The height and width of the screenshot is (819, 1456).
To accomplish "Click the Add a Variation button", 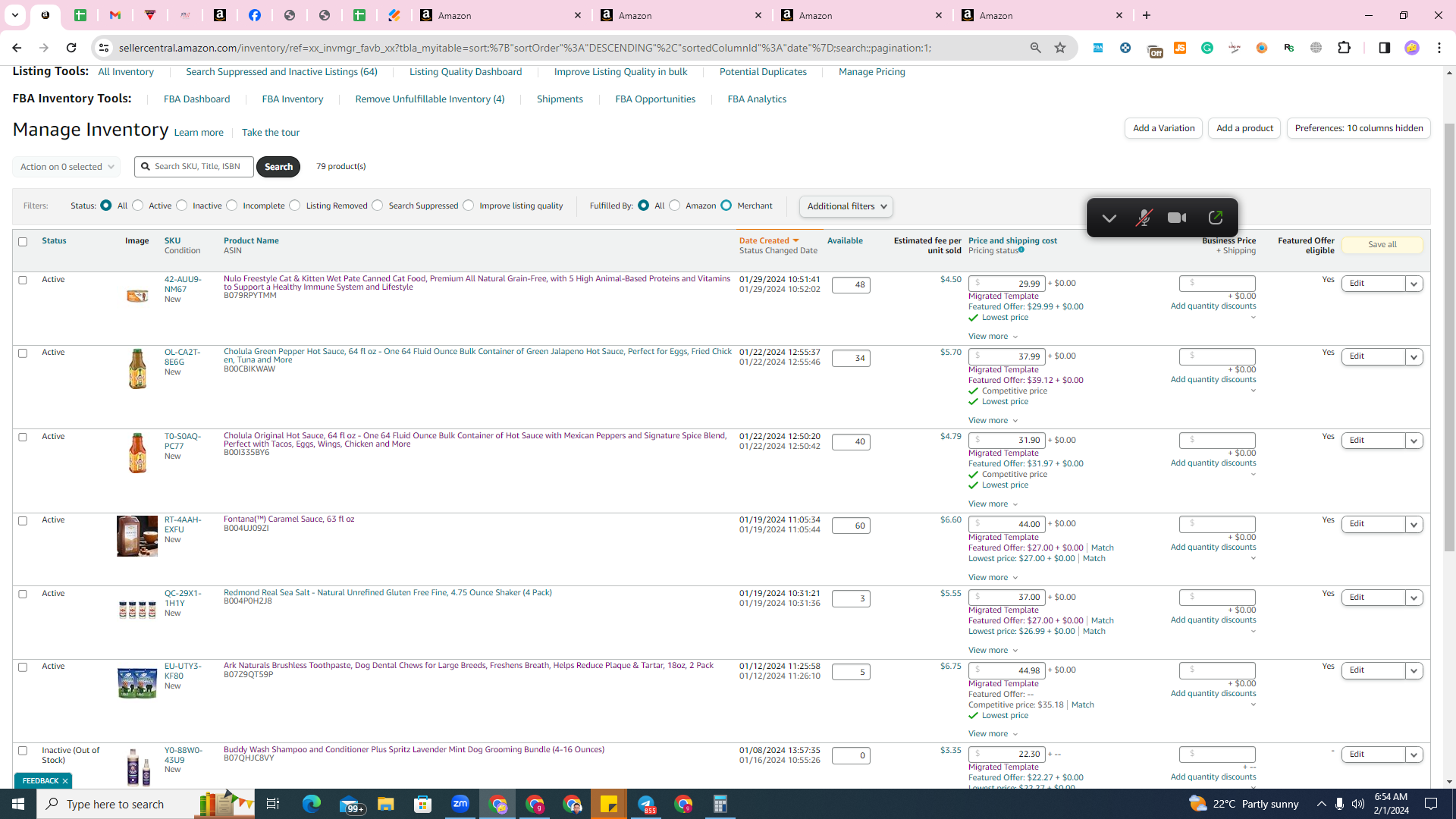I will 1164,128.
